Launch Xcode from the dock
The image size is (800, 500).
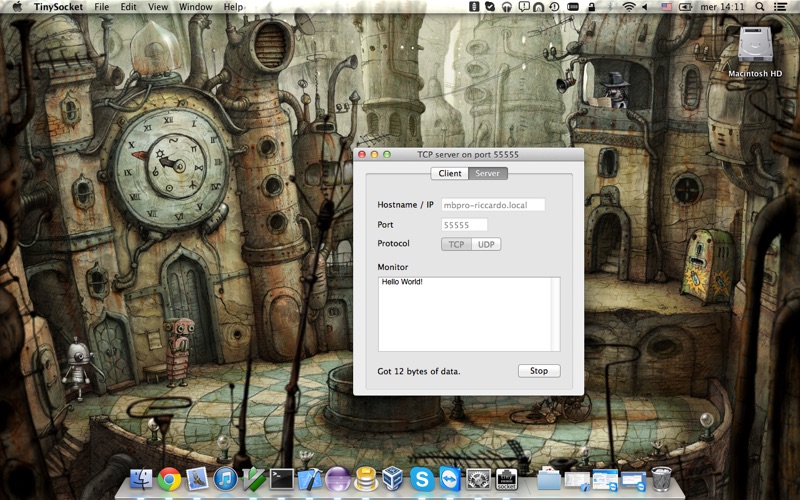click(309, 480)
